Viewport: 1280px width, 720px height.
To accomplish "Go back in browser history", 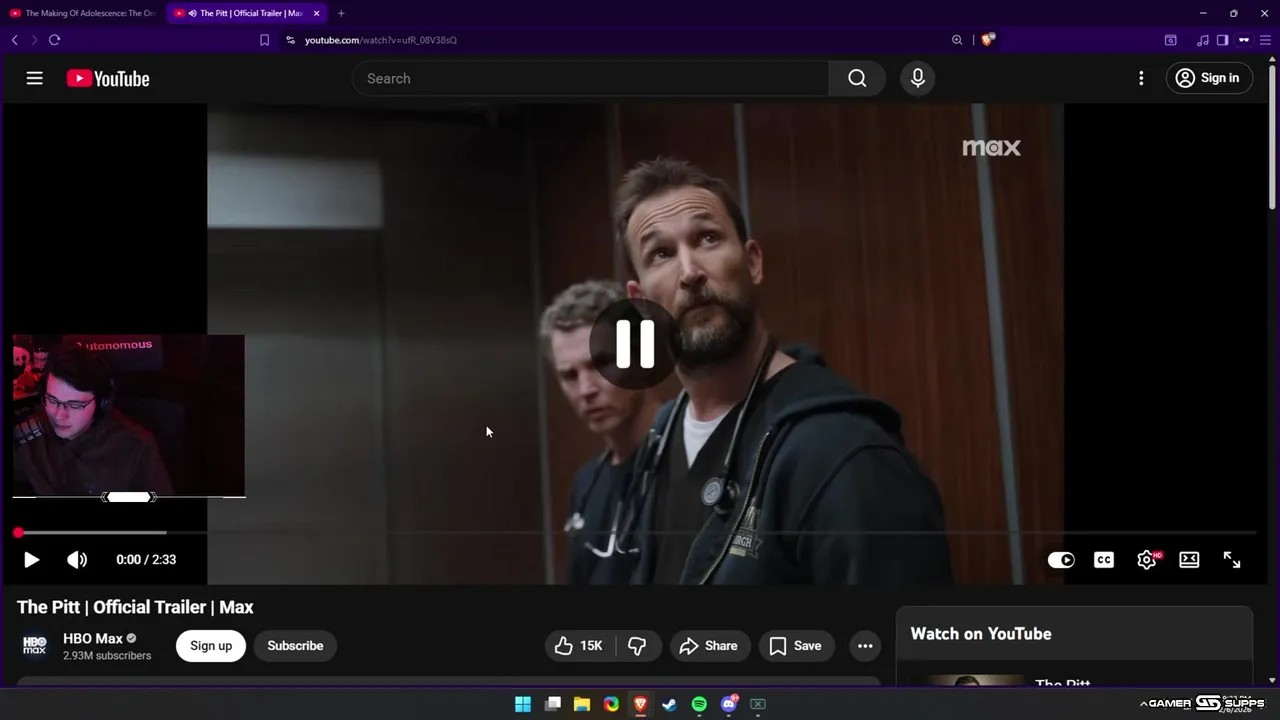I will 14,40.
